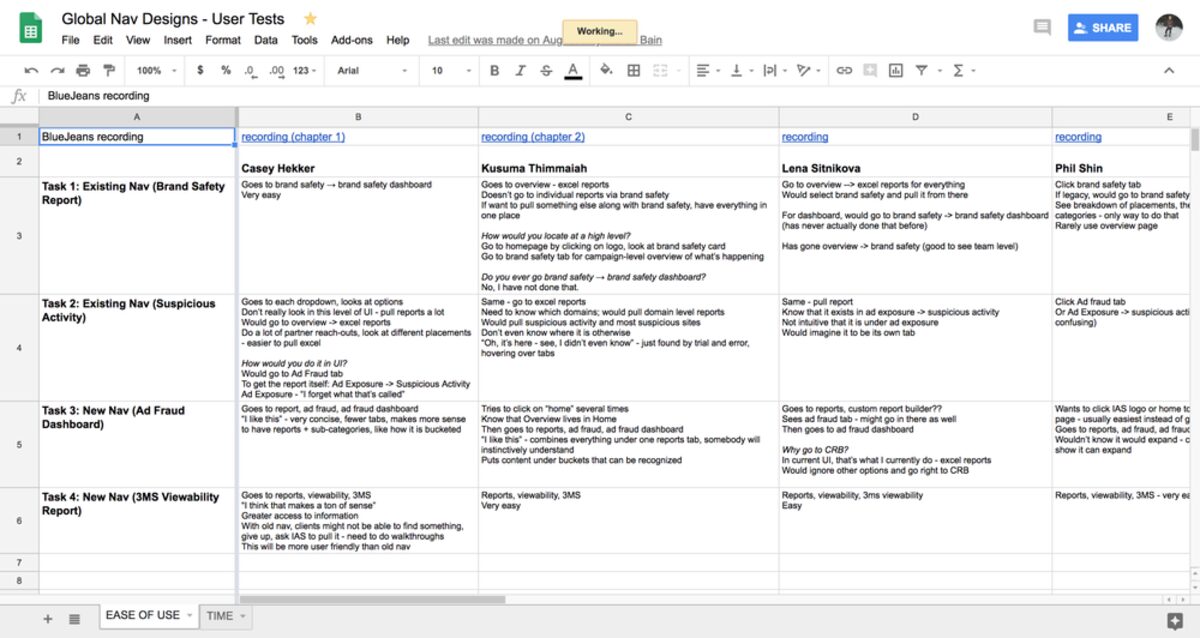Open the Insert menu
Image resolution: width=1200 pixels, height=638 pixels.
point(178,40)
